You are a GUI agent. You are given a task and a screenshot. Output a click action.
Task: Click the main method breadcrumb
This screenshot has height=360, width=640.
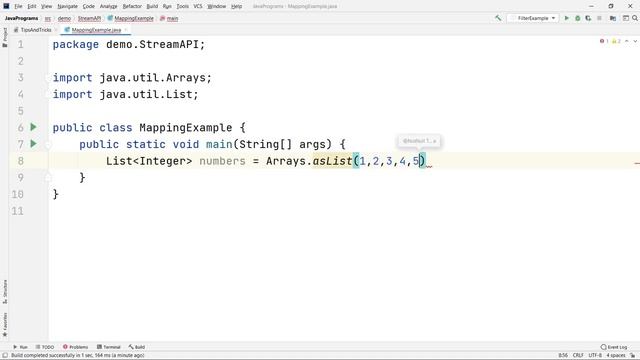point(169,18)
